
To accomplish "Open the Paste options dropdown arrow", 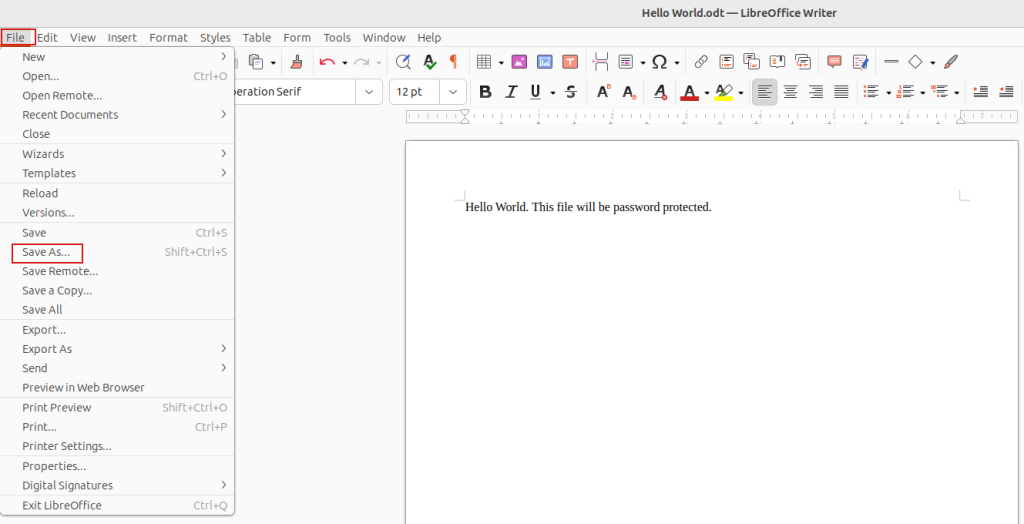I will point(273,63).
